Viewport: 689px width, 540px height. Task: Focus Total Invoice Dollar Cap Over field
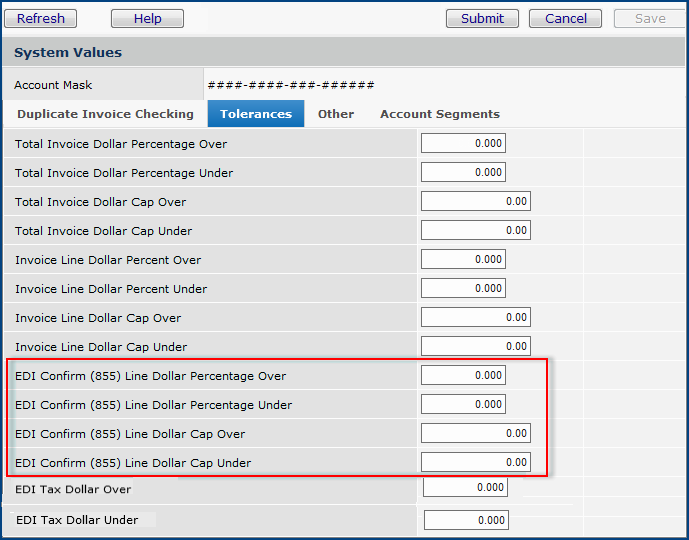(475, 202)
